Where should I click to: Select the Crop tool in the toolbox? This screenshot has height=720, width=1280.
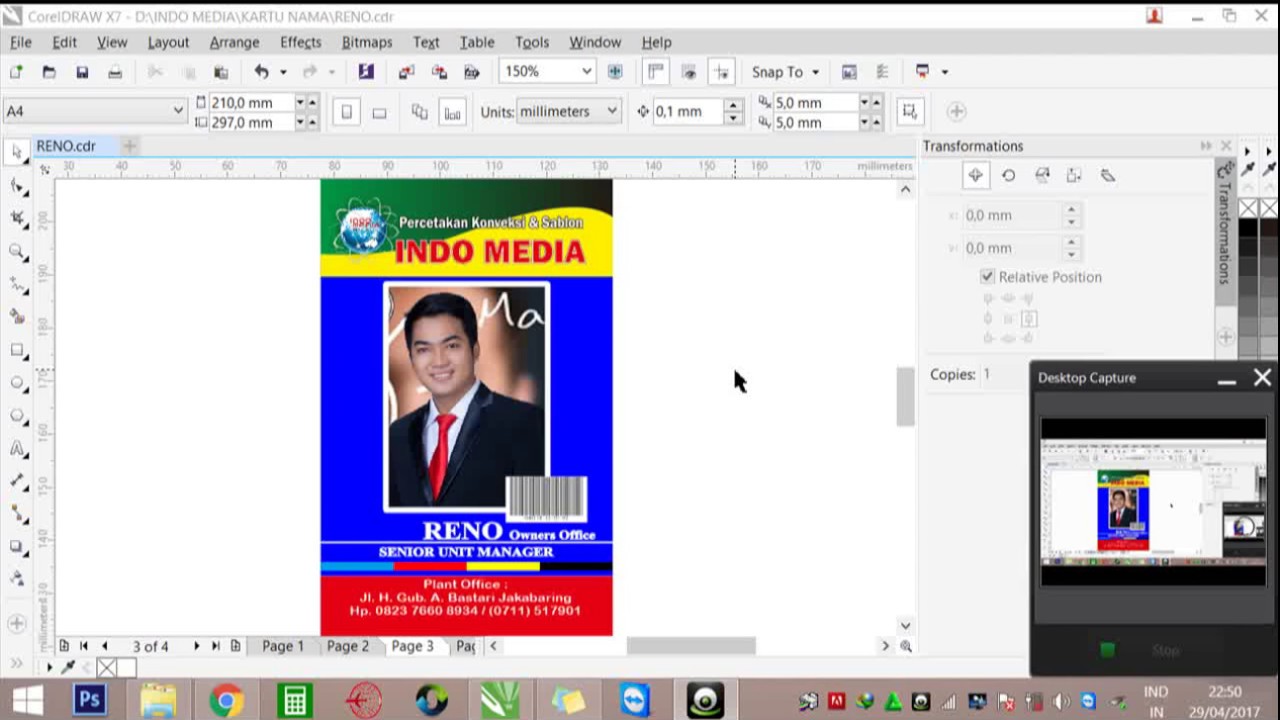tap(17, 219)
